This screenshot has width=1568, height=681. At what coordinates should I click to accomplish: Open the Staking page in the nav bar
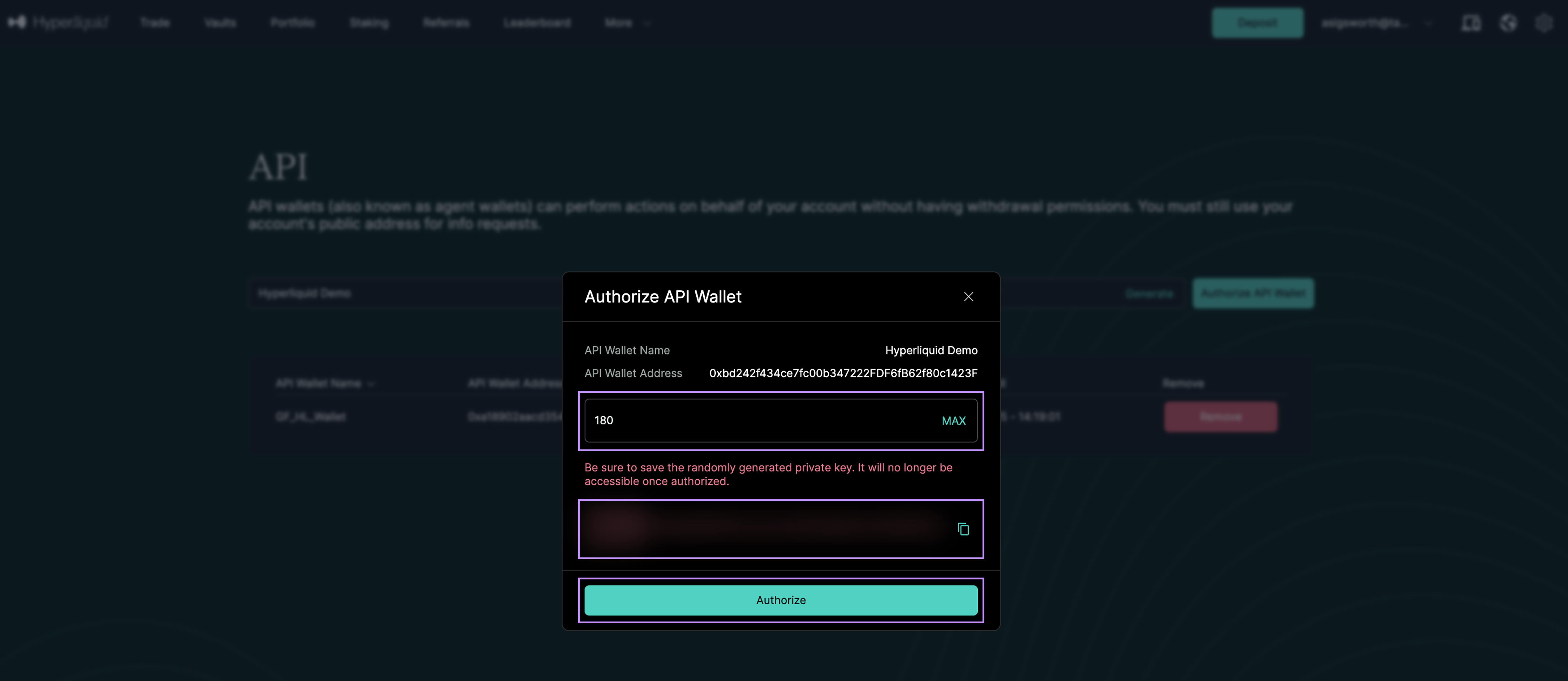tap(369, 23)
